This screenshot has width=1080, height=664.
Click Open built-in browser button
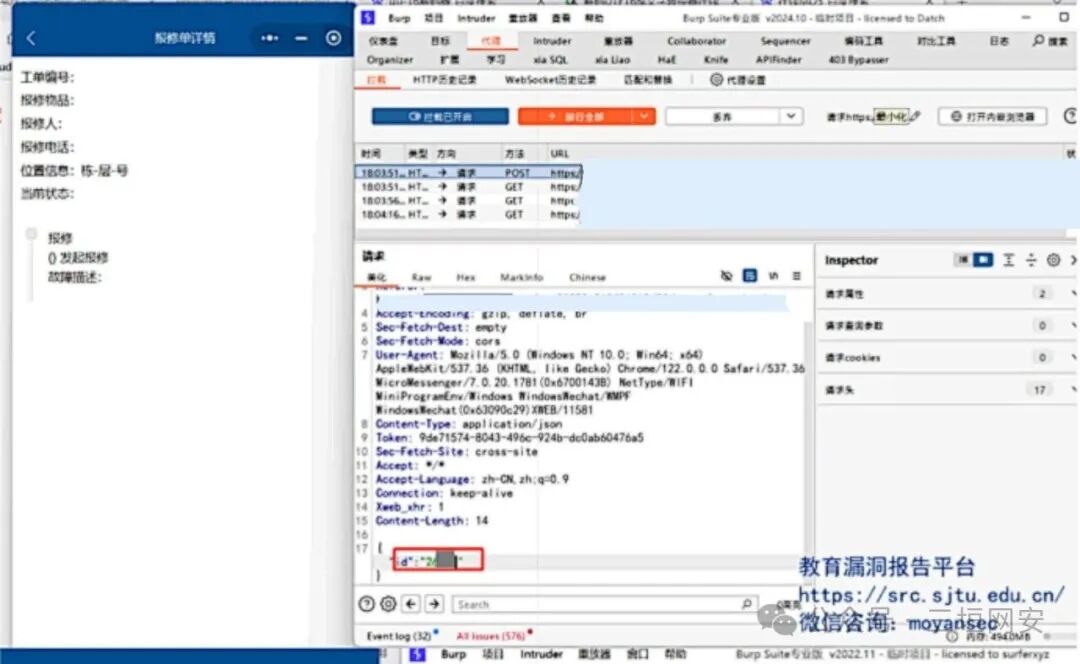(993, 117)
